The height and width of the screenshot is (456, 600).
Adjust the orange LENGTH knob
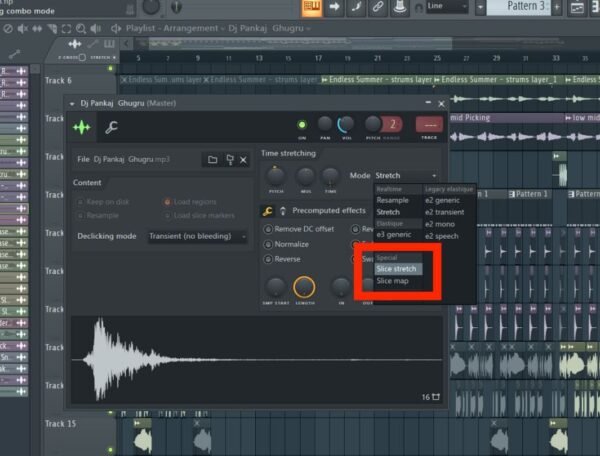tap(305, 287)
